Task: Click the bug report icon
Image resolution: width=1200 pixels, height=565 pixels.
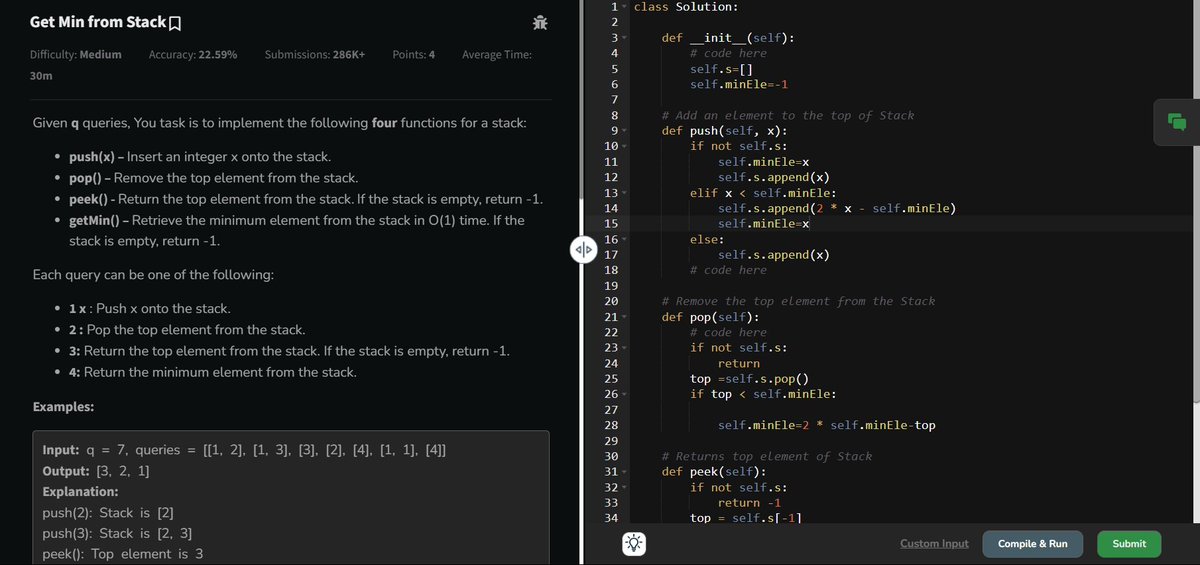Action: [x=540, y=22]
